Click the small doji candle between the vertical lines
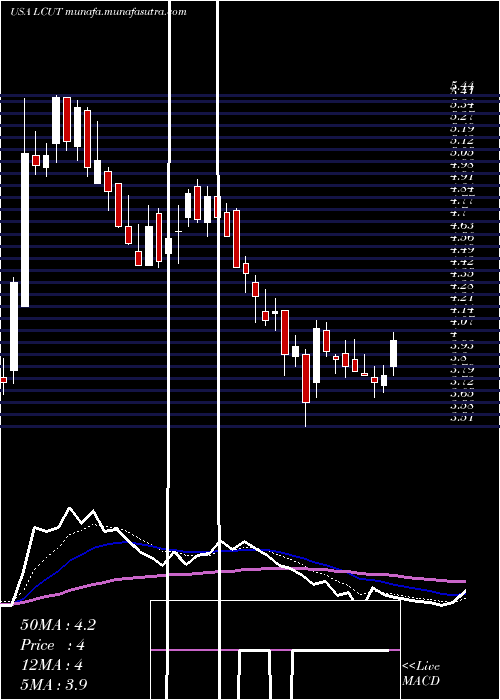Viewport: 500px width, 700px height. (179, 231)
